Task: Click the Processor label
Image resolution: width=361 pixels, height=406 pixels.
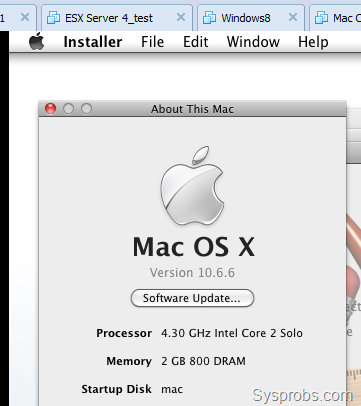Action: [x=124, y=333]
